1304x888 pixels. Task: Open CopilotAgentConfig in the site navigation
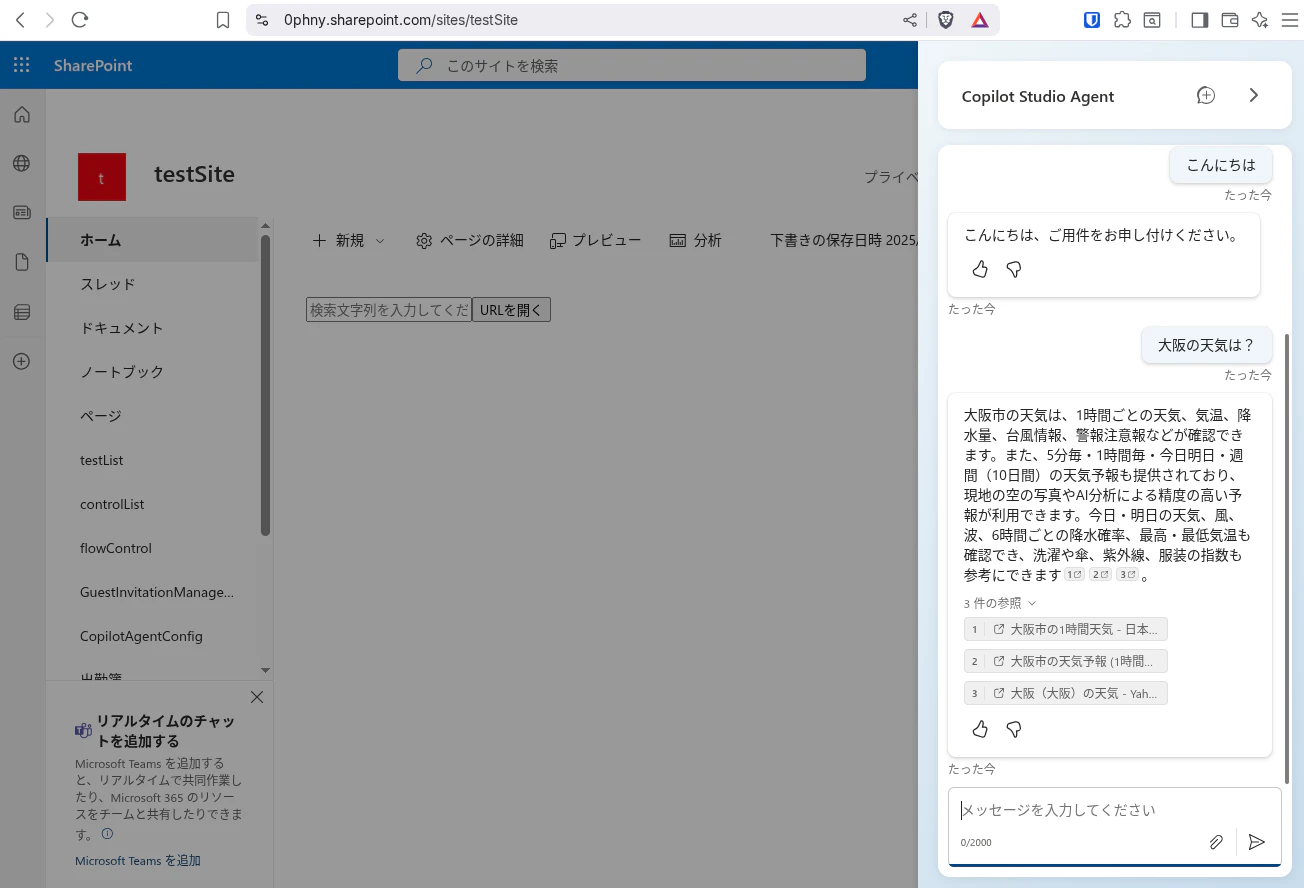pyautogui.click(x=152, y=636)
